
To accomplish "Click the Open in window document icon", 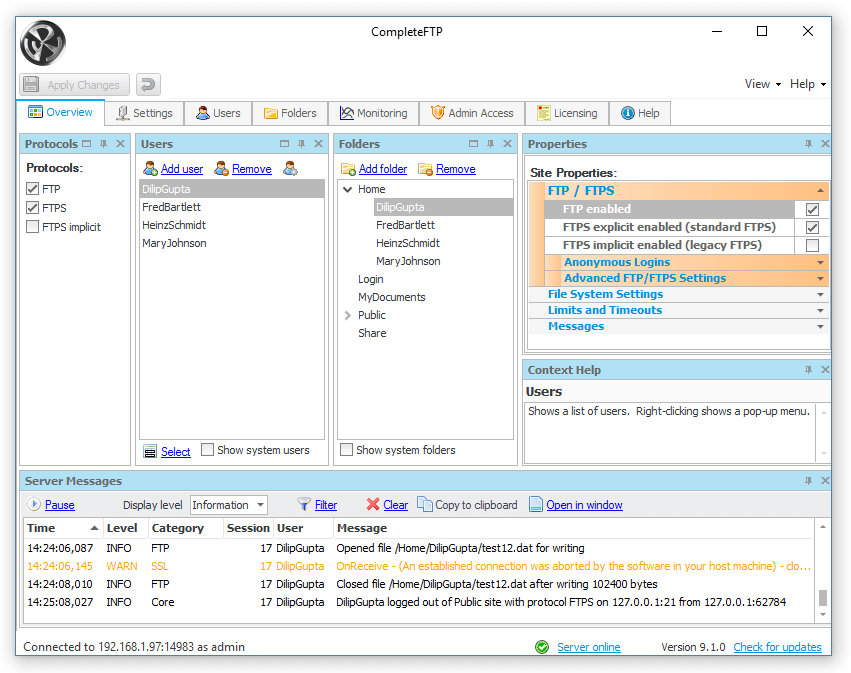I will [x=536, y=505].
